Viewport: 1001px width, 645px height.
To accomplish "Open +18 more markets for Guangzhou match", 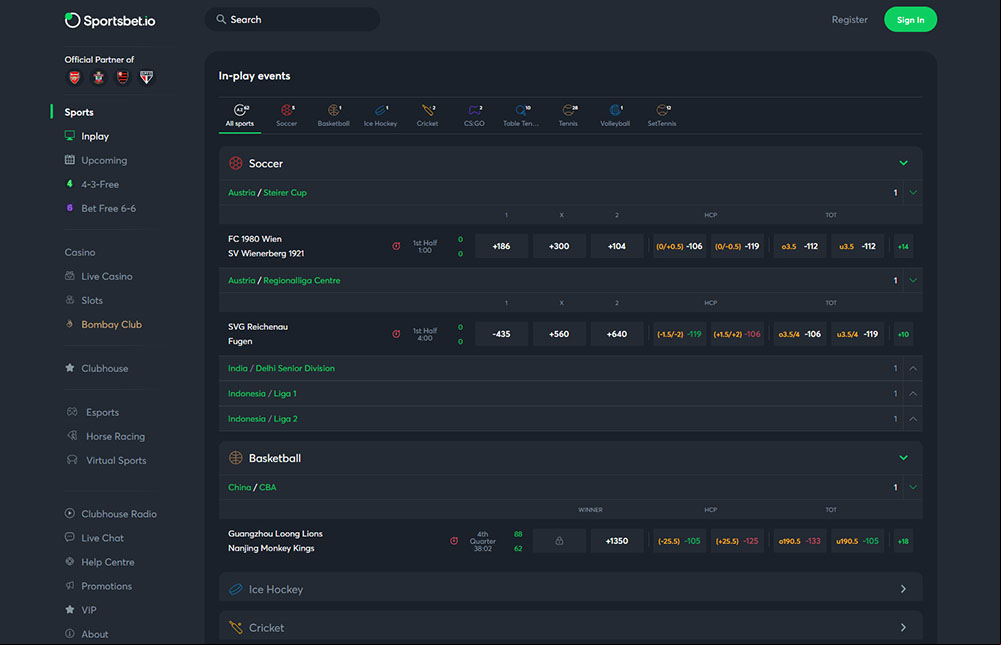I will tap(903, 542).
